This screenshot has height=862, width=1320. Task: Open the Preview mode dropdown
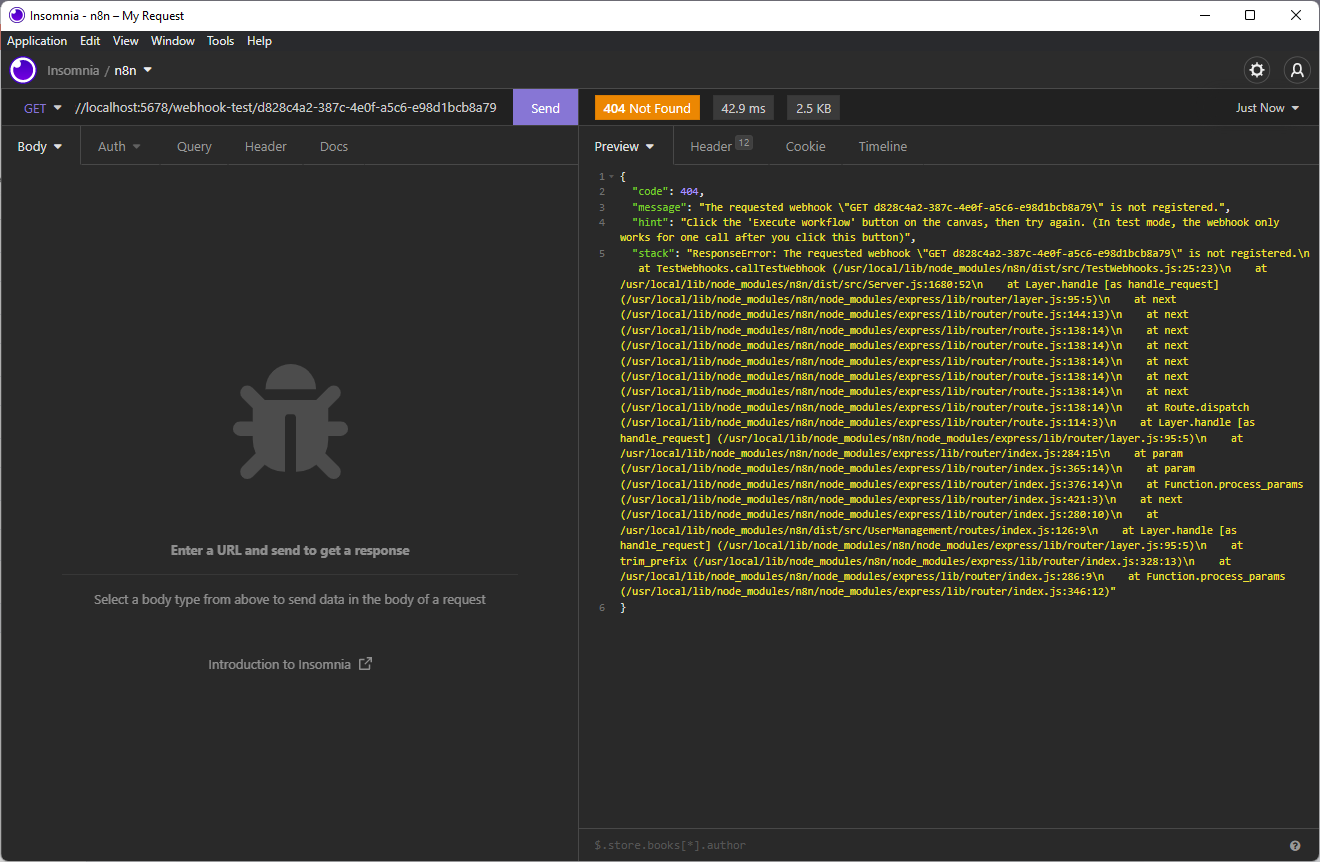click(624, 146)
